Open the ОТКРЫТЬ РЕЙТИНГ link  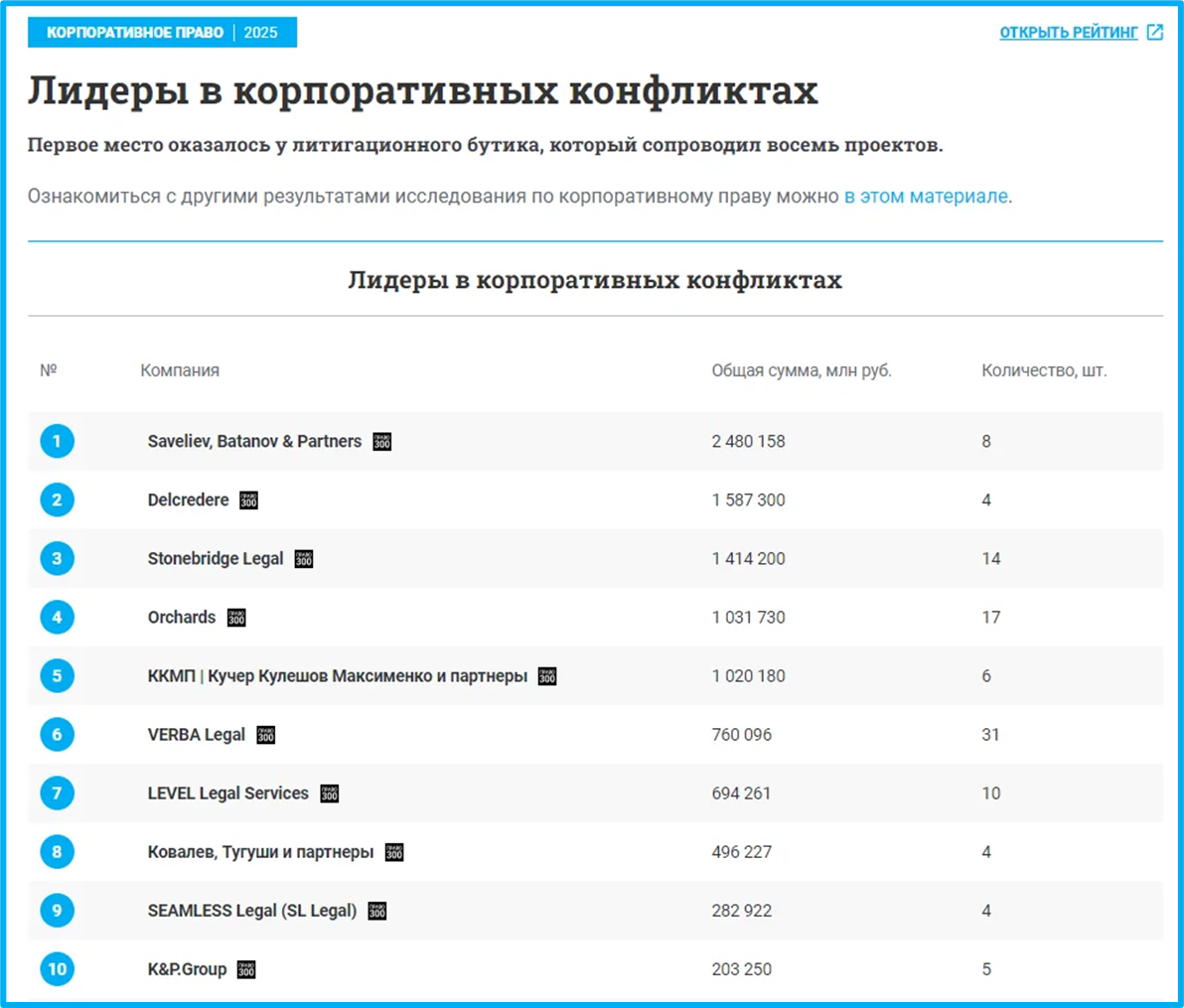[x=1069, y=33]
